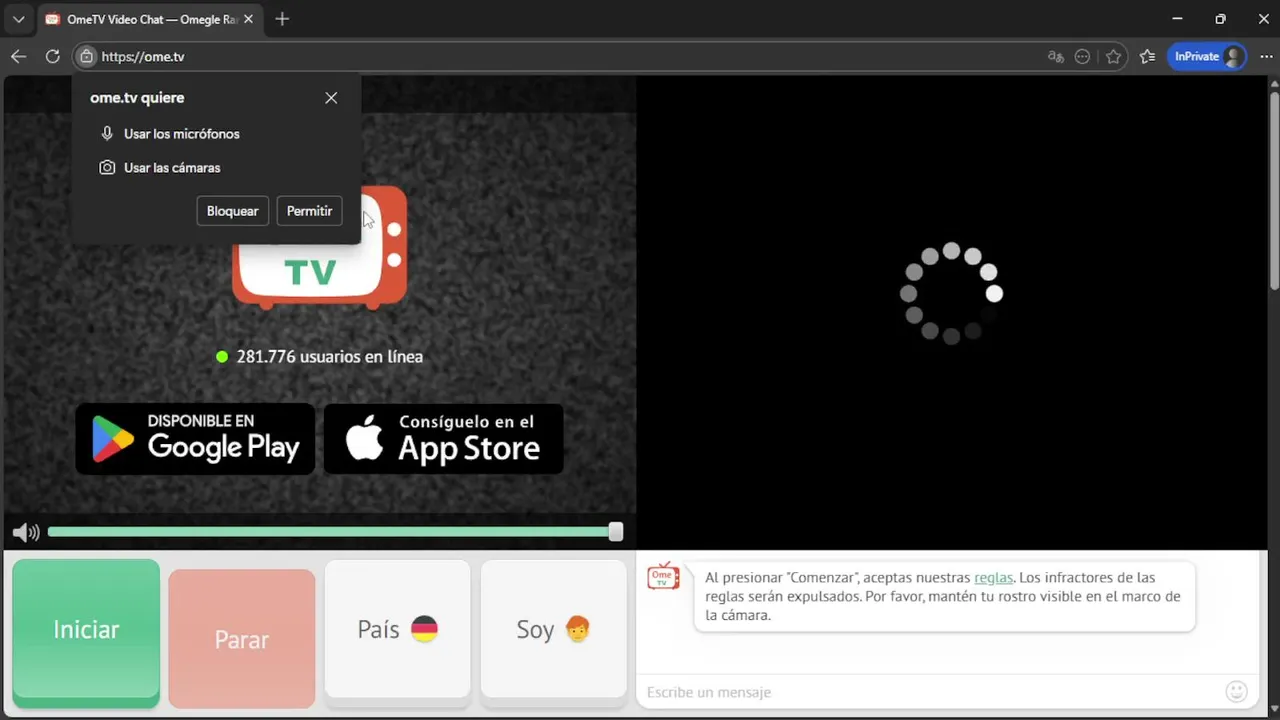
Task: Click the loading spinner in video panel
Action: (951, 293)
